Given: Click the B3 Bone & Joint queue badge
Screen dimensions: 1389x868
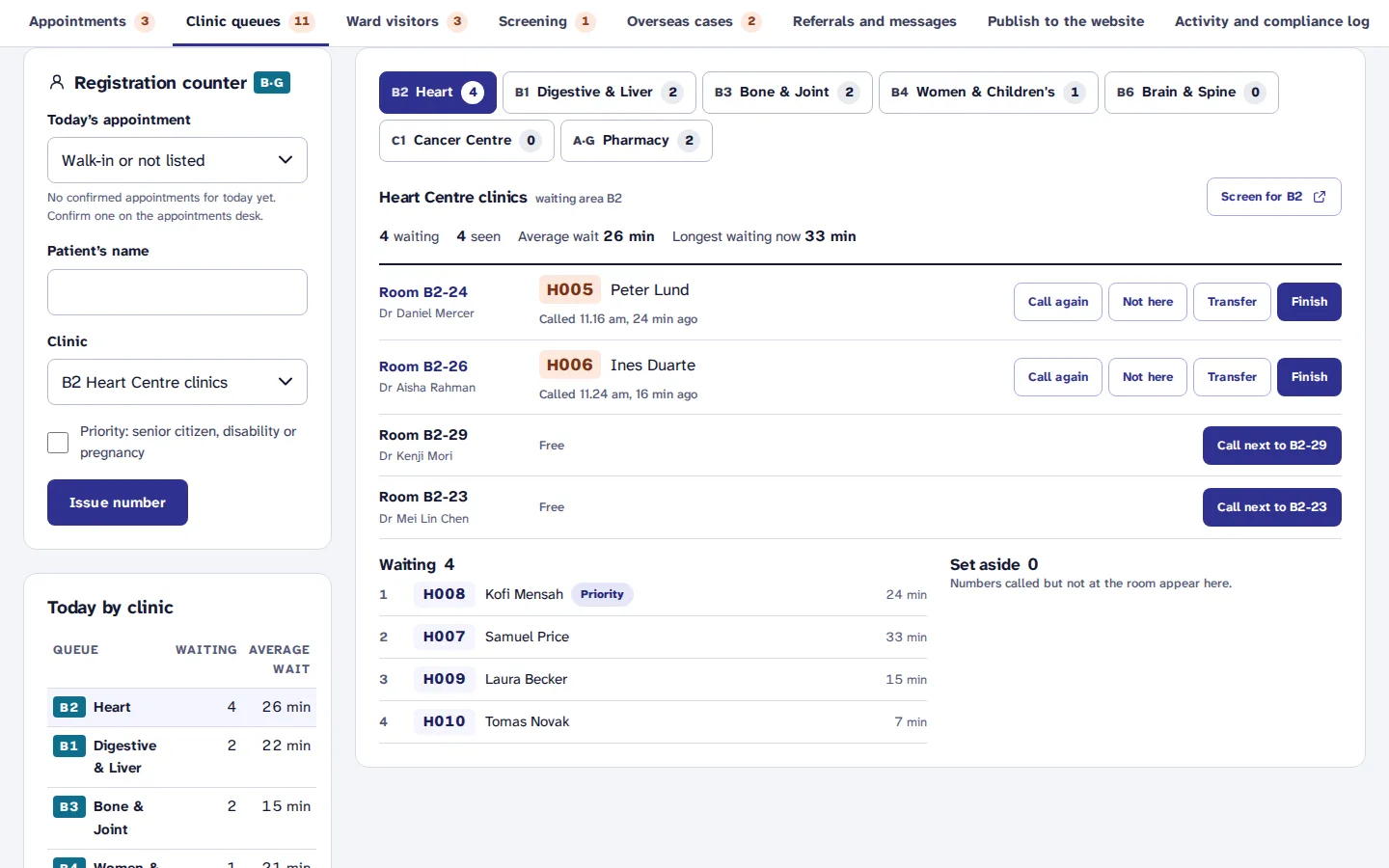Looking at the screenshot, I should [x=69, y=806].
